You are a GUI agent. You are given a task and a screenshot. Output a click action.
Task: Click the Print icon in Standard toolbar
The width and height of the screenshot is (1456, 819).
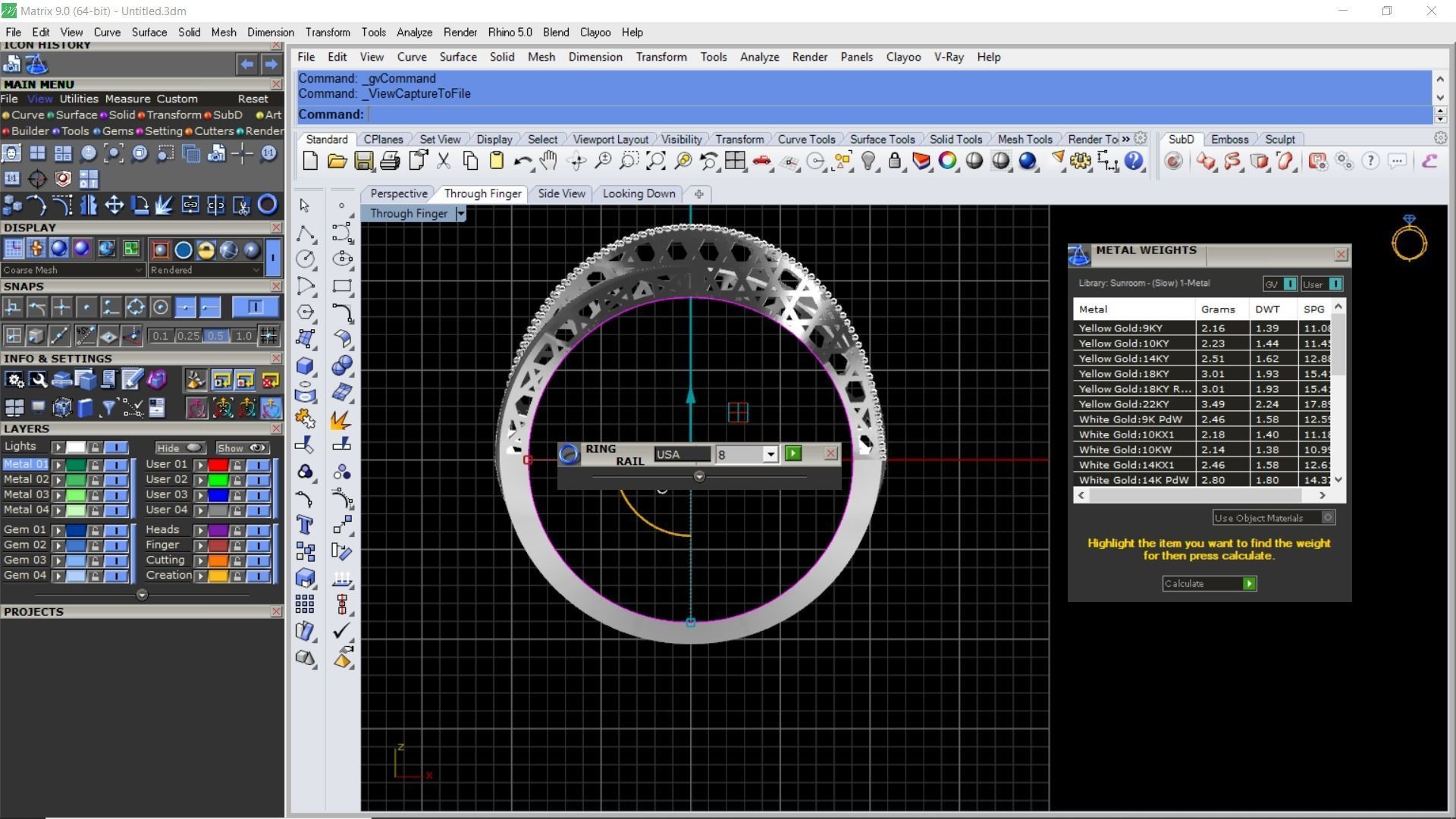(x=390, y=161)
